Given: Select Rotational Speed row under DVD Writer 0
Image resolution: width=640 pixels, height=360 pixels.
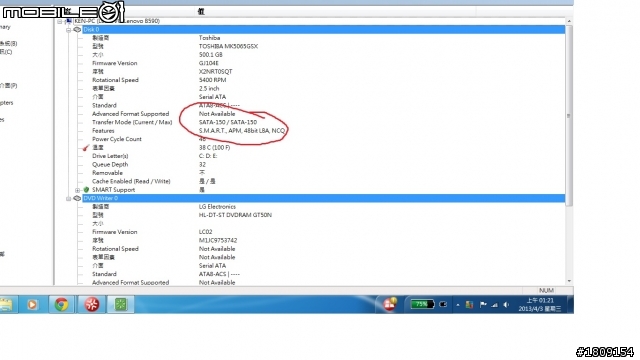Looking at the screenshot, I should pos(116,249).
